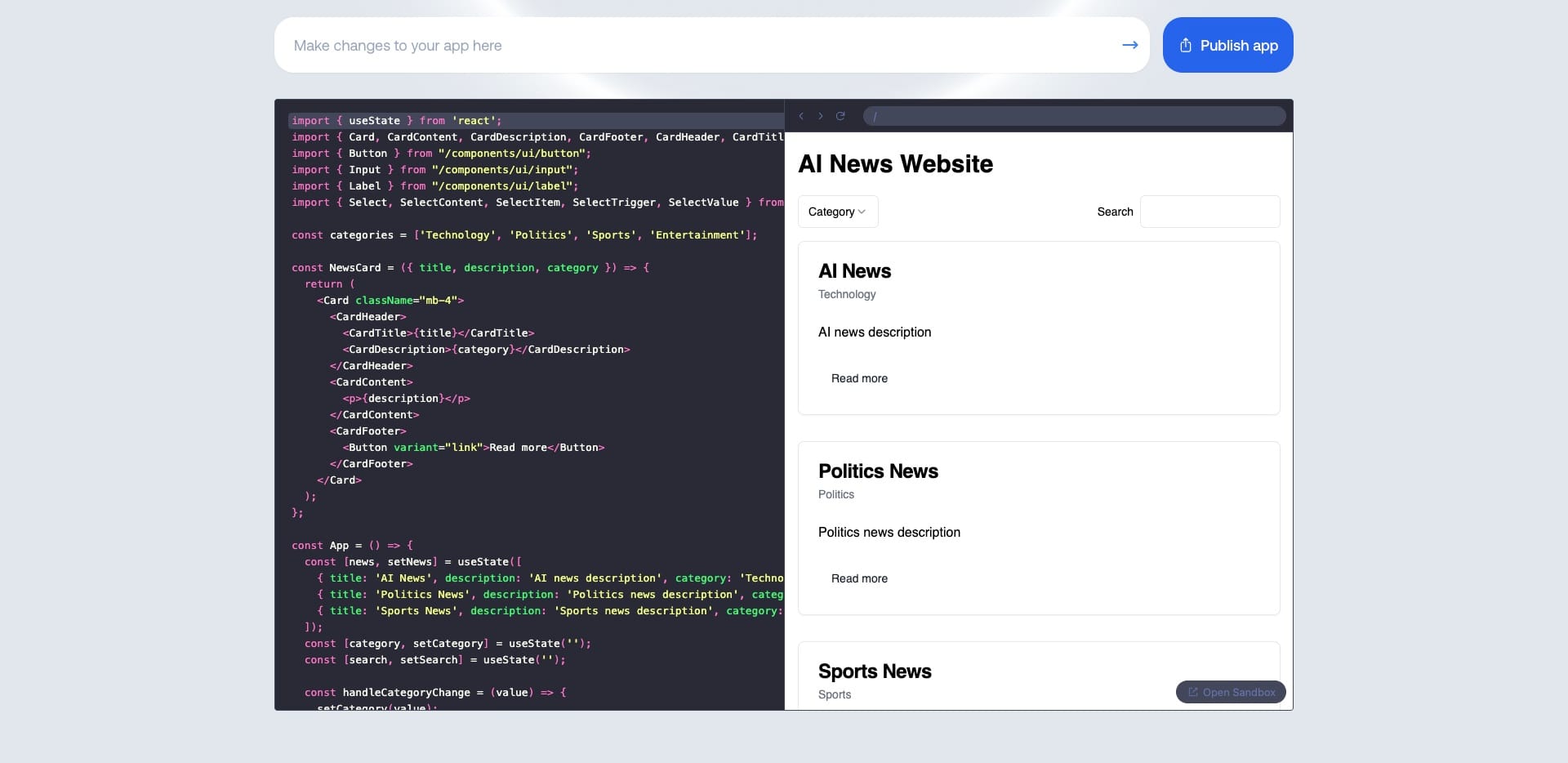Click the Publish app share icon
The height and width of the screenshot is (763, 1568).
pyautogui.click(x=1186, y=45)
